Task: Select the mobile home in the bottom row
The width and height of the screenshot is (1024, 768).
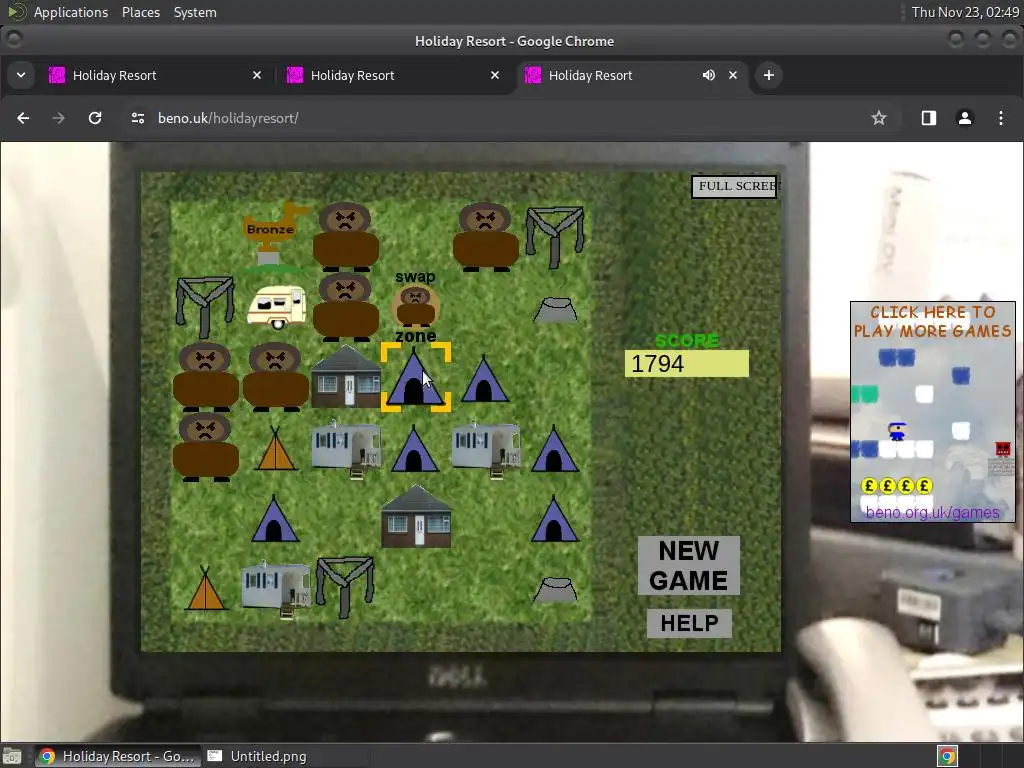Action: point(276,588)
